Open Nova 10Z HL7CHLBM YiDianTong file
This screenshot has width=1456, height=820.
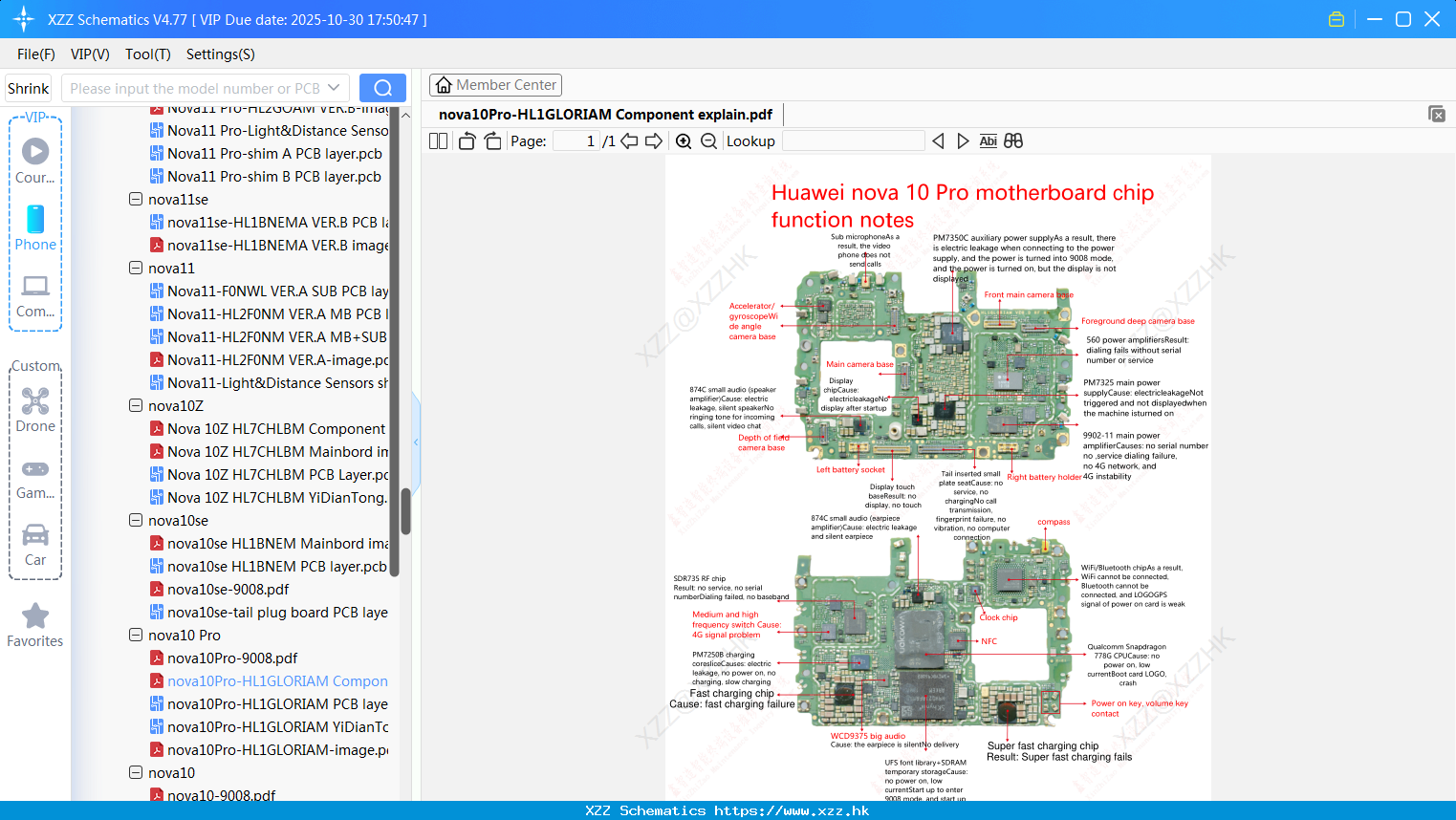(x=269, y=498)
